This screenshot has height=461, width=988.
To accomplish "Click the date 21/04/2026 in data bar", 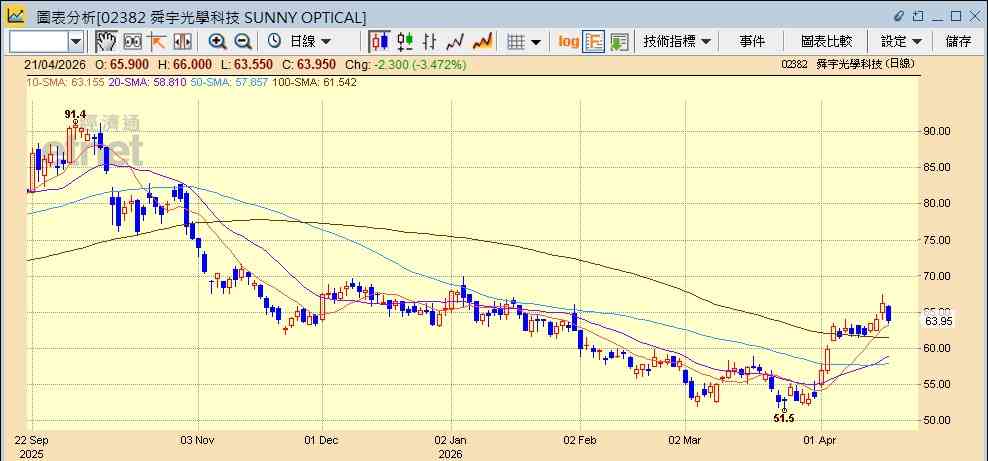I will pyautogui.click(x=55, y=64).
